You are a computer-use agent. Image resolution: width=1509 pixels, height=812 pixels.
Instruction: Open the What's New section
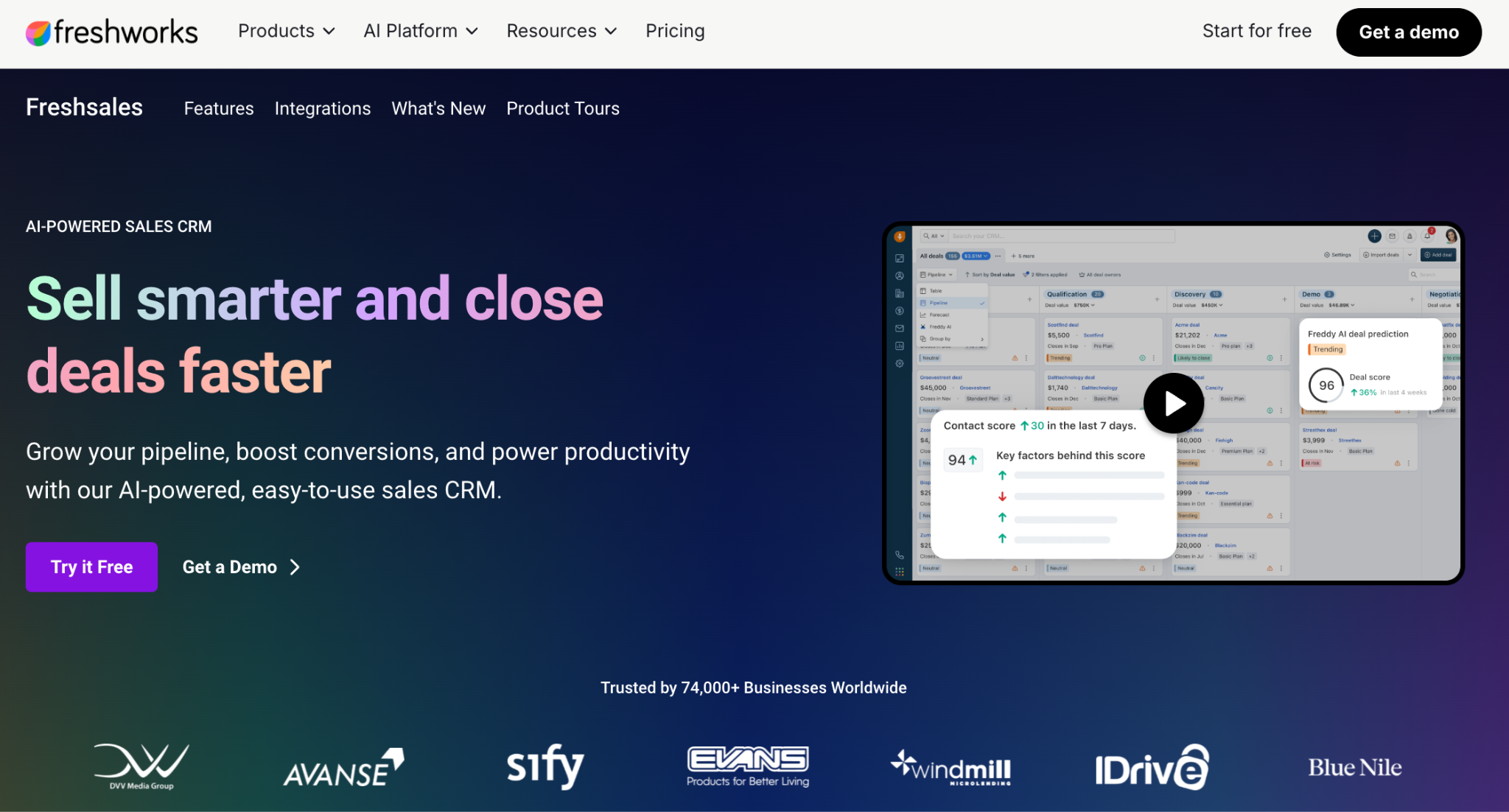coord(438,108)
